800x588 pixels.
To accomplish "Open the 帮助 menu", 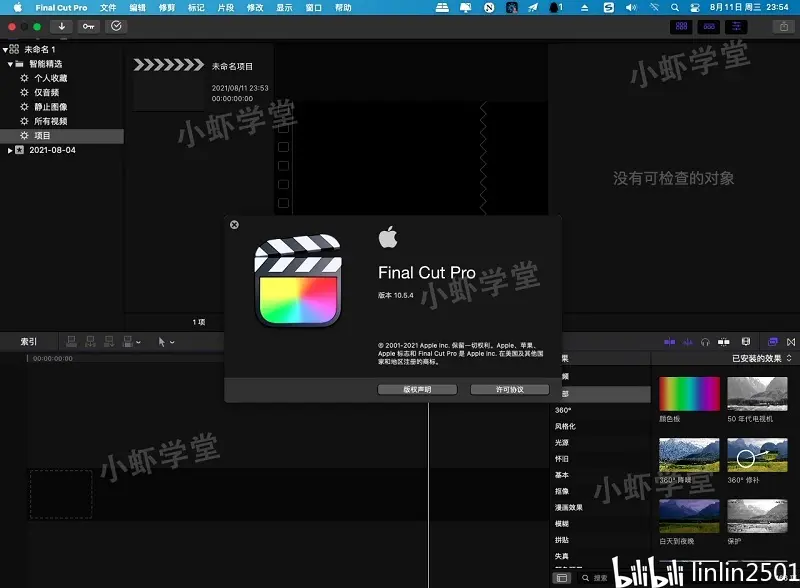I will [x=343, y=8].
